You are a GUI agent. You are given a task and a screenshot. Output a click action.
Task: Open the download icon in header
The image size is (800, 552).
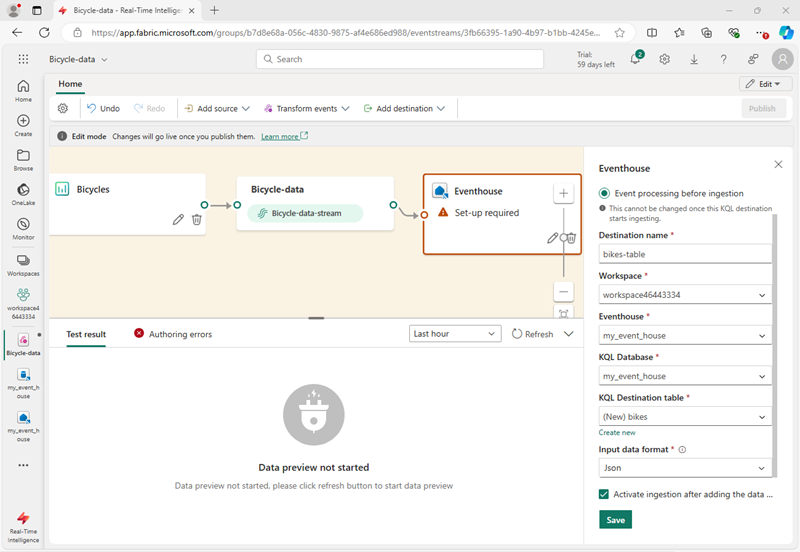694,59
